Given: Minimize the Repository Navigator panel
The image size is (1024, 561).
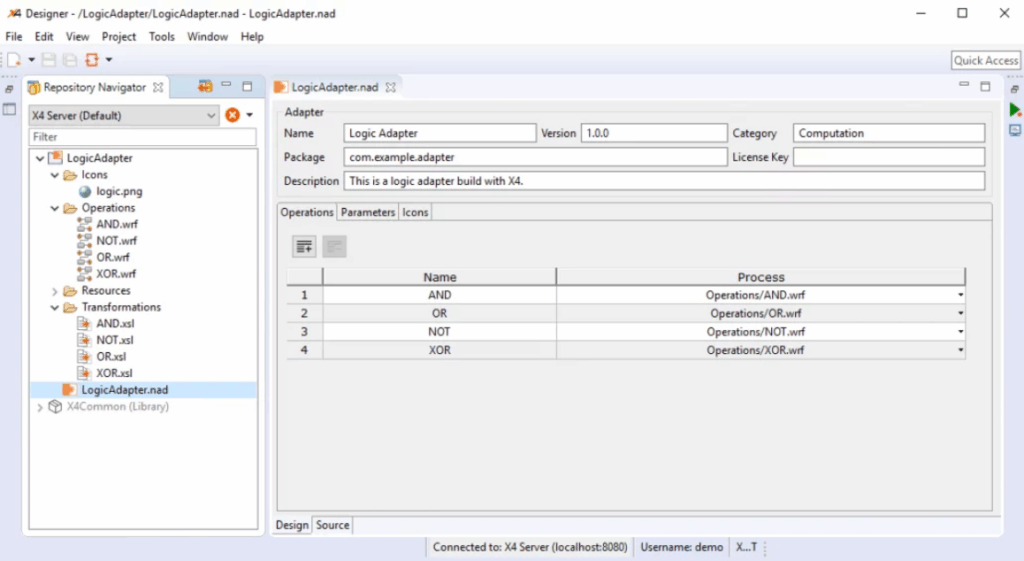Looking at the screenshot, I should [x=227, y=87].
